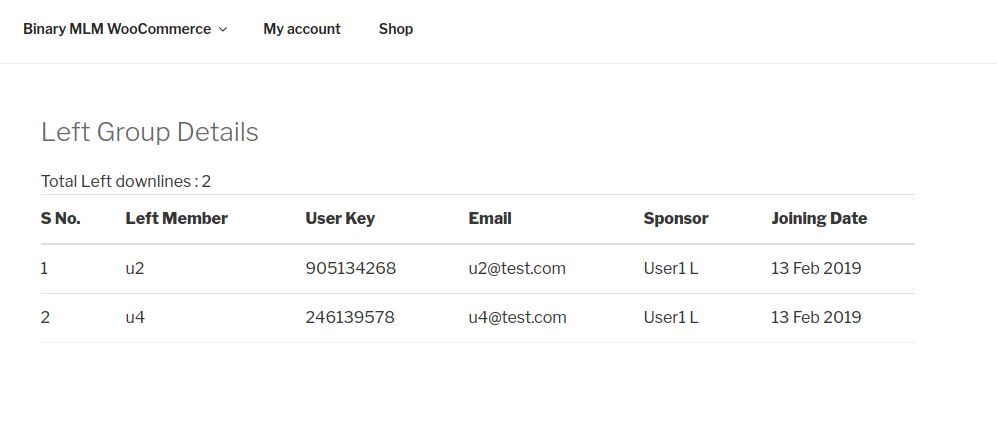997x424 pixels.
Task: Click the Total Left downlines text
Action: [x=126, y=181]
